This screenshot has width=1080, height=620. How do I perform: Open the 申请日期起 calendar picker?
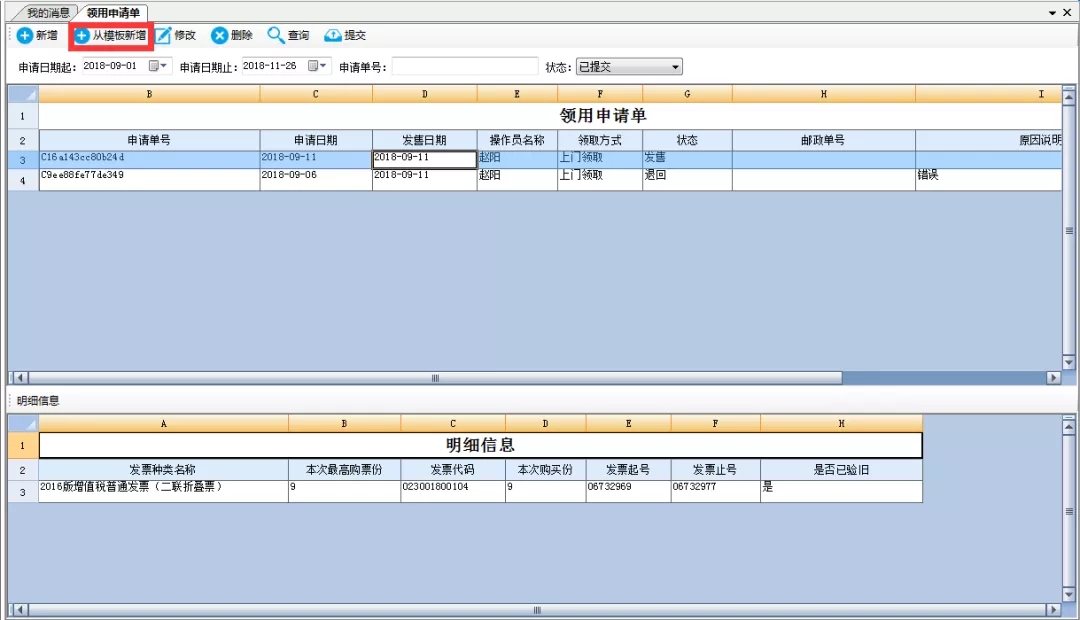[158, 66]
